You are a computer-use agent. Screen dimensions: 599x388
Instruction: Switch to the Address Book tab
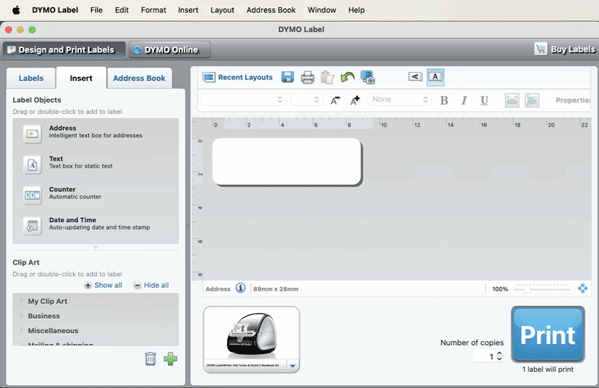[x=139, y=78]
